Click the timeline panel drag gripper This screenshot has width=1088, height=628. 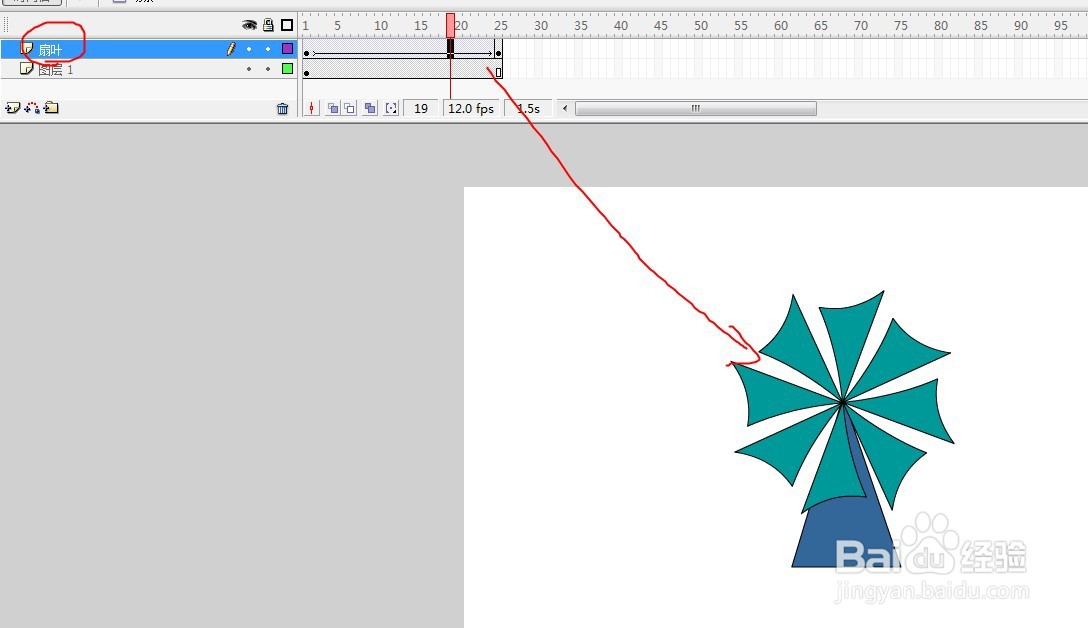tap(6, 25)
